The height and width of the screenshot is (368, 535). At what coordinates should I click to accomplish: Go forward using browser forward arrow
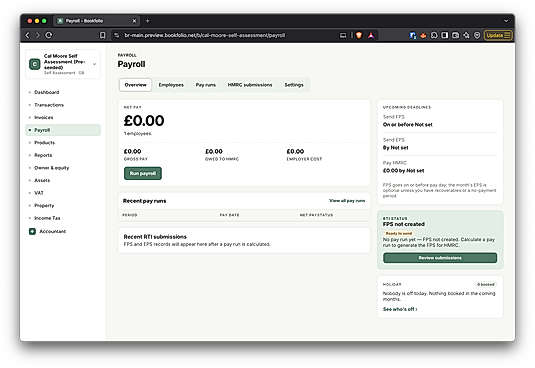tap(38, 35)
